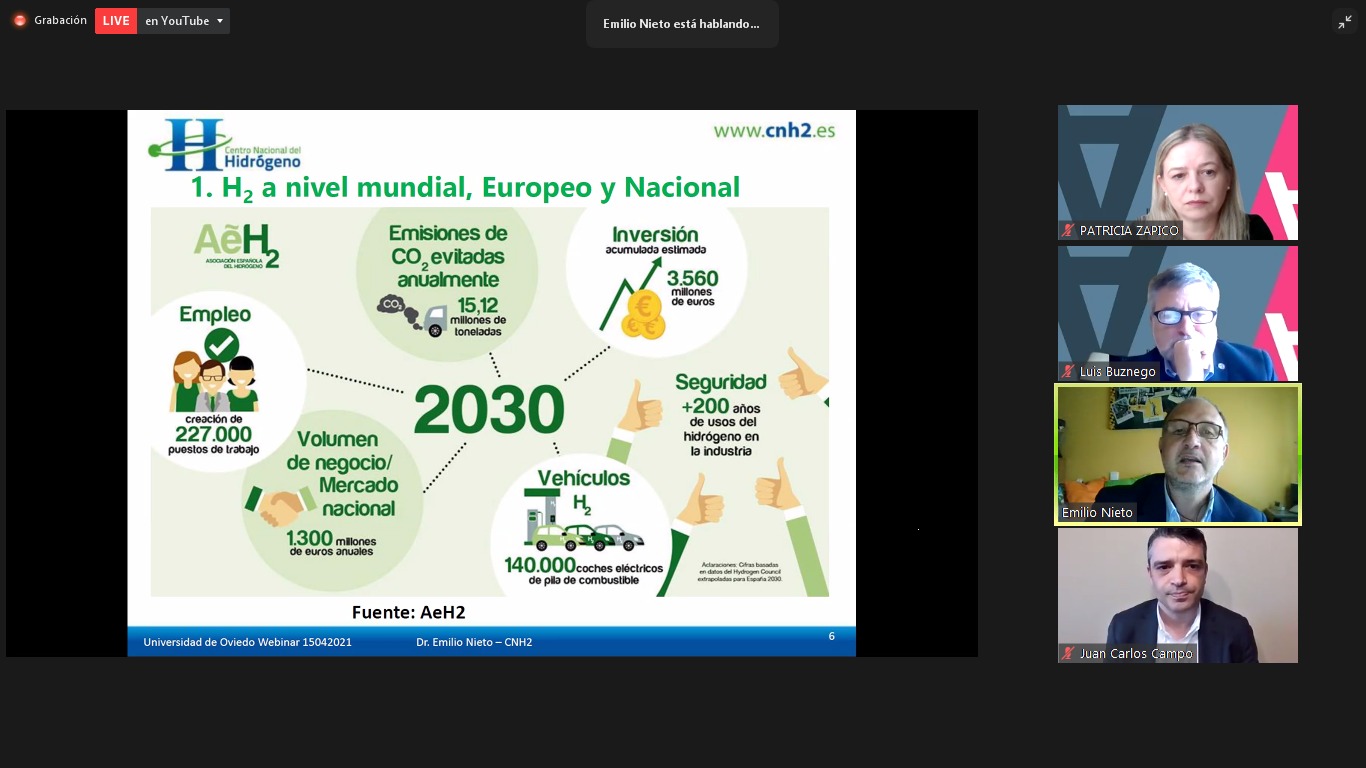The width and height of the screenshot is (1366, 768).
Task: Click the green checkmark icon under Empleo
Action: pos(221,345)
